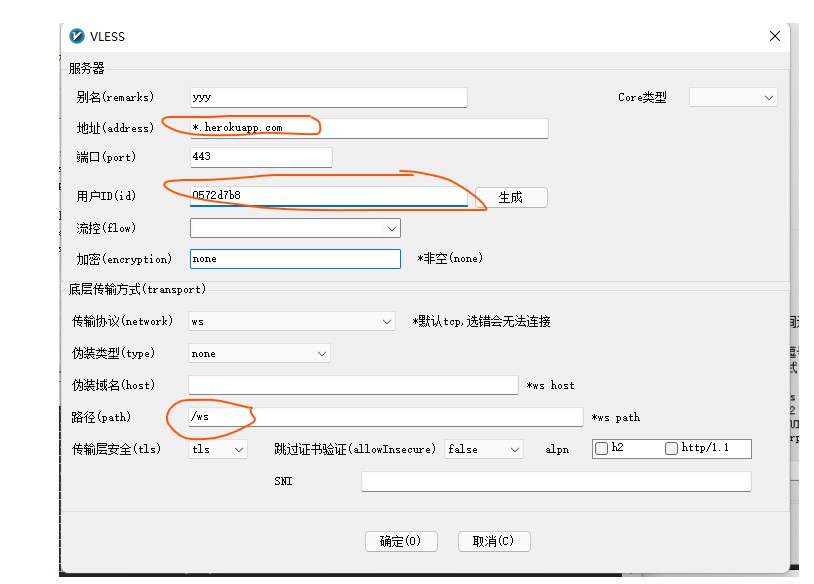Enable the h2 alpn checkbox
The height and width of the screenshot is (584, 814).
[601, 449]
